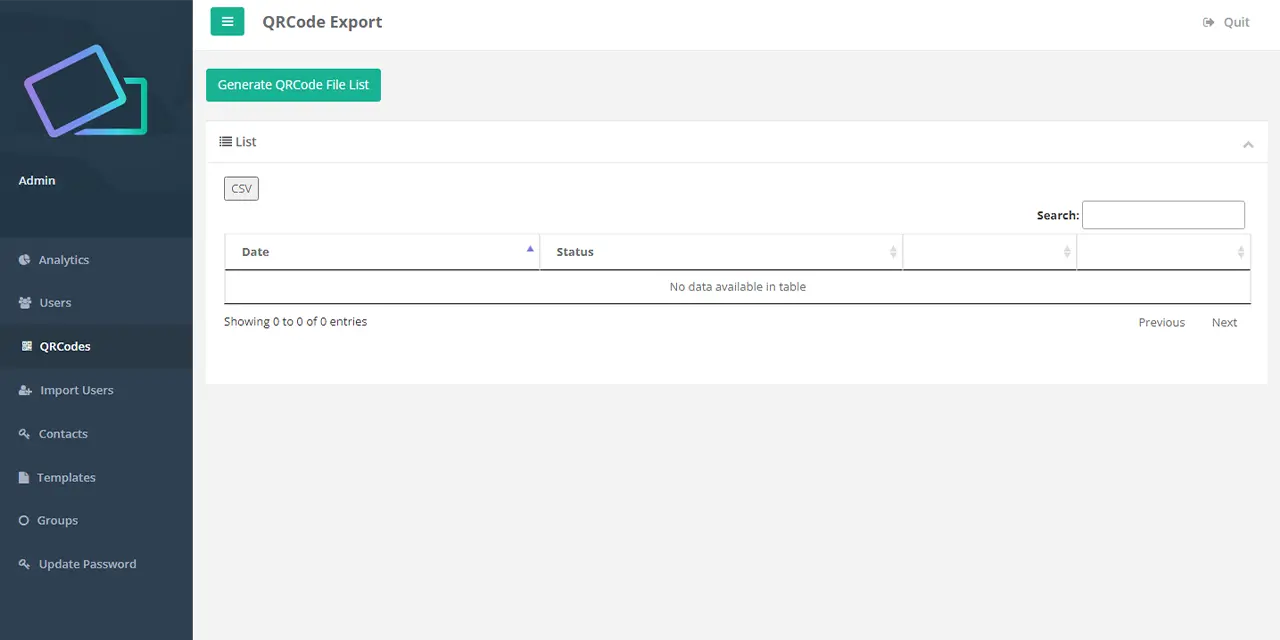Click the Import Users icon

tap(25, 391)
